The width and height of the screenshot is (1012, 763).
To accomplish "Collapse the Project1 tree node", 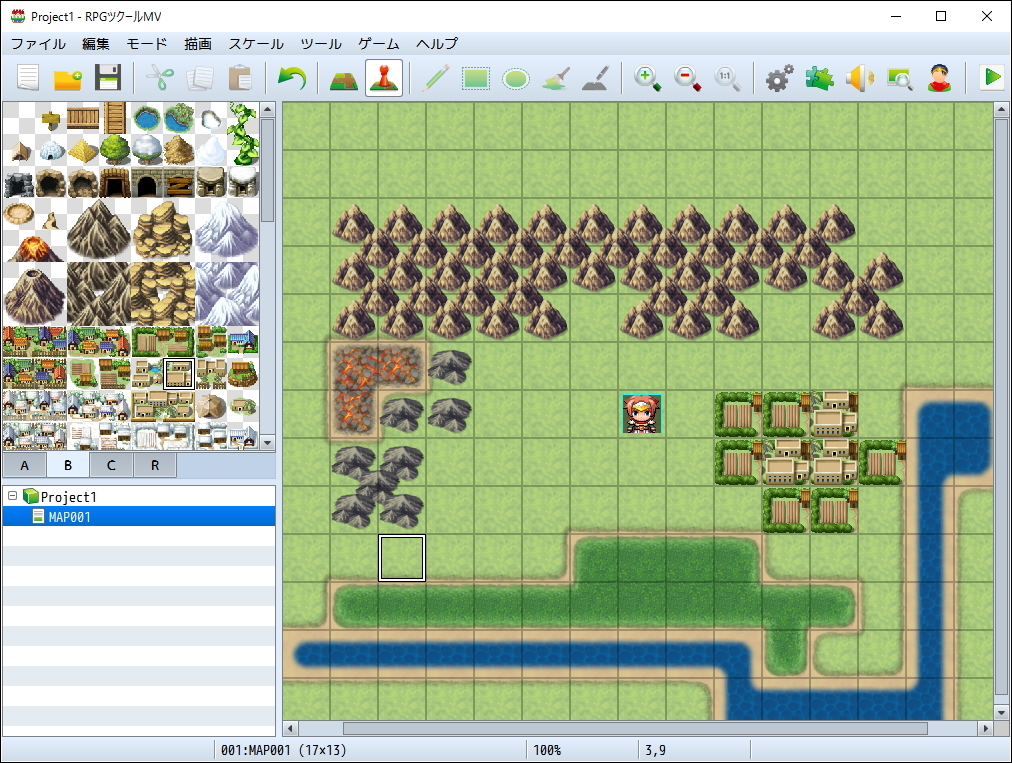I will point(12,496).
